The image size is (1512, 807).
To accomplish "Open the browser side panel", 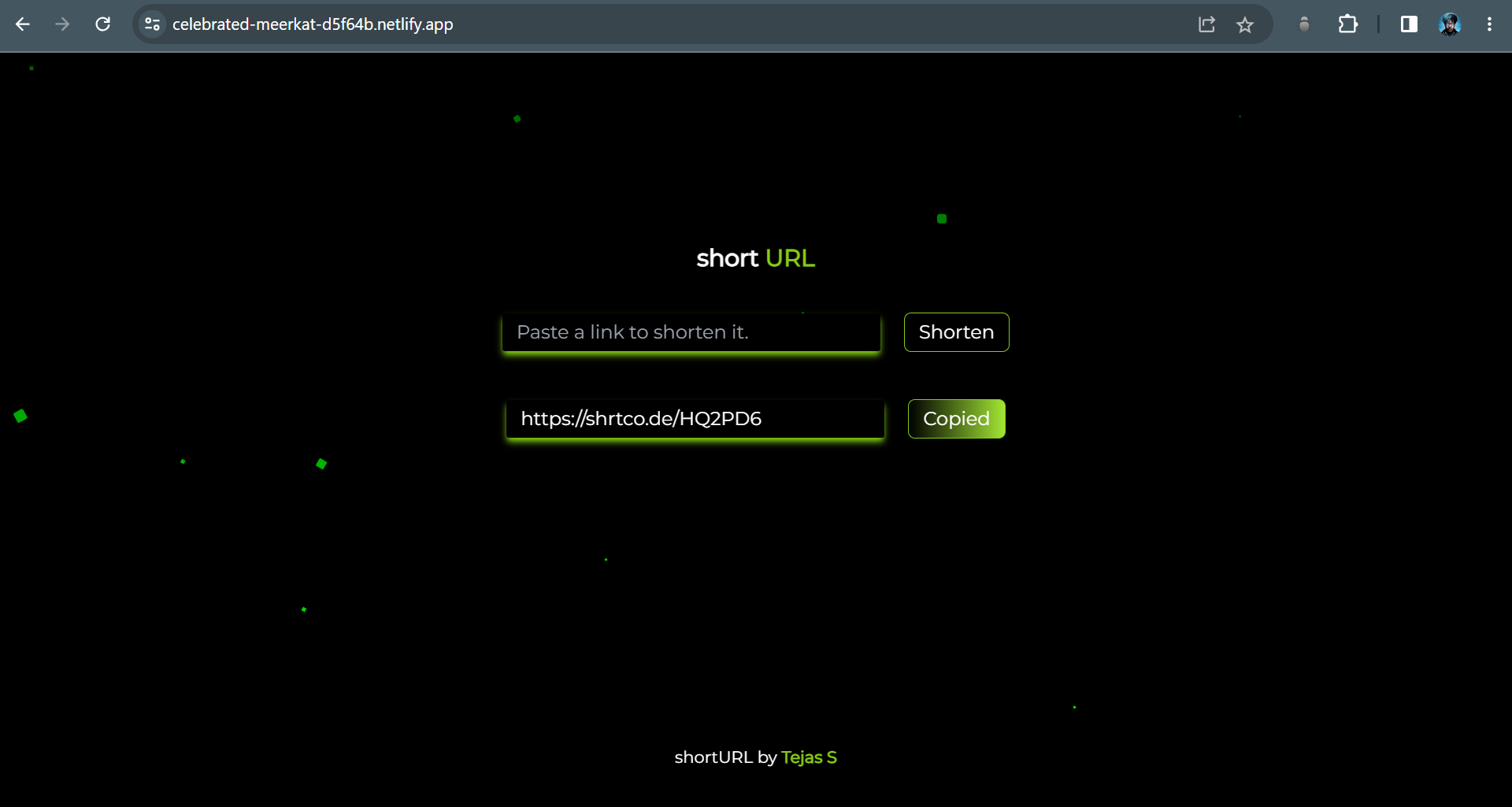I will tap(1408, 24).
